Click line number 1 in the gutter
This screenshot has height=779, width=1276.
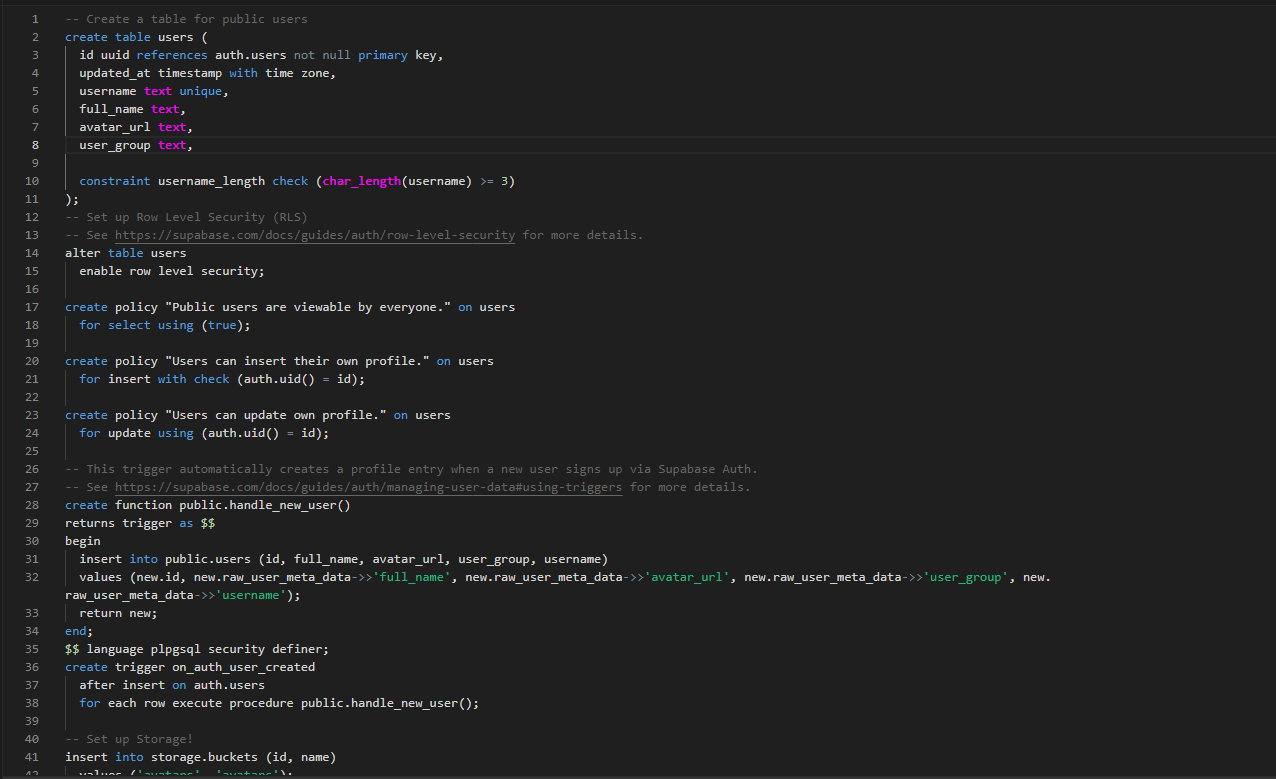35,19
